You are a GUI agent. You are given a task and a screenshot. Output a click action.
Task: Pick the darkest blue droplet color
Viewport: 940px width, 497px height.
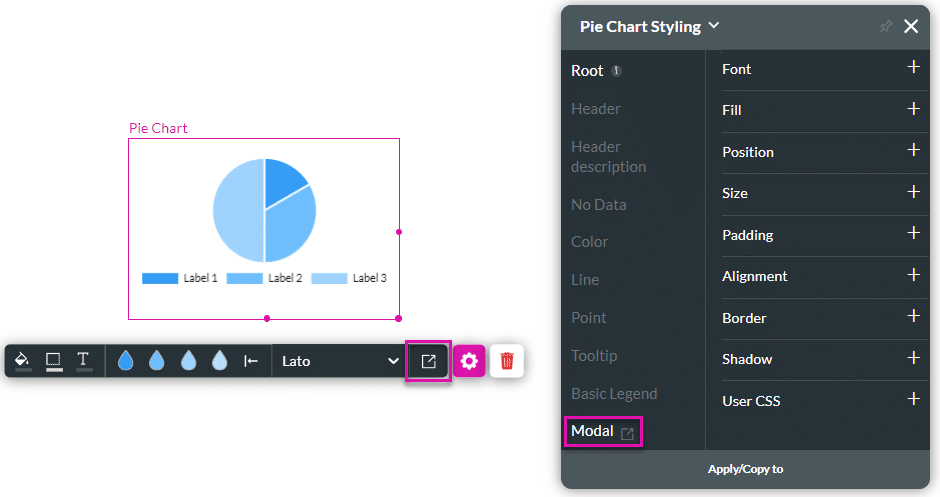click(x=125, y=361)
